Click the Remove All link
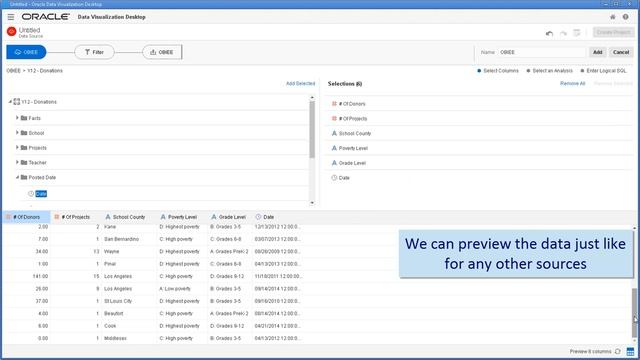Image resolution: width=640 pixels, height=360 pixels. (x=572, y=83)
